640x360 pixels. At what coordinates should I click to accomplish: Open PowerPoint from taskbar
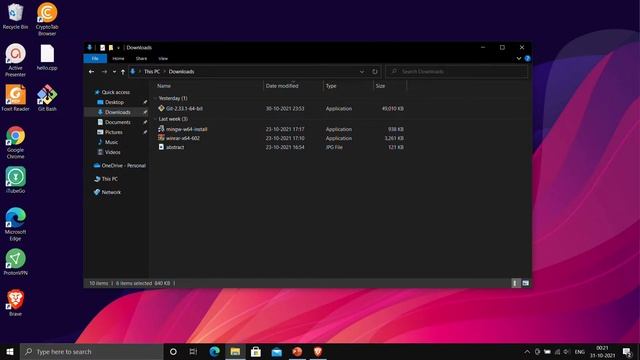point(297,351)
